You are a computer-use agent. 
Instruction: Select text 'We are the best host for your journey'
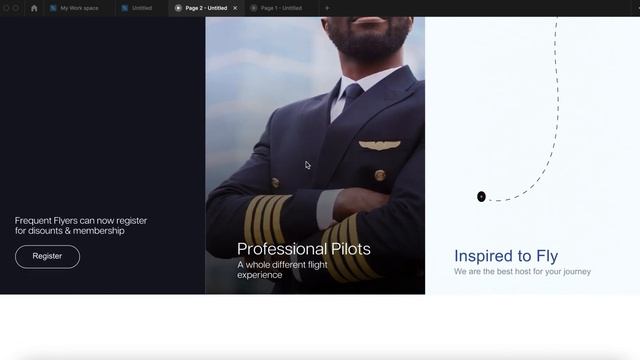click(x=522, y=271)
